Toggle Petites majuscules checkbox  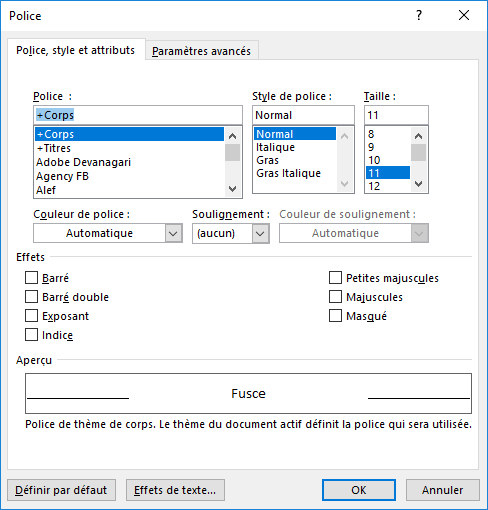335,278
